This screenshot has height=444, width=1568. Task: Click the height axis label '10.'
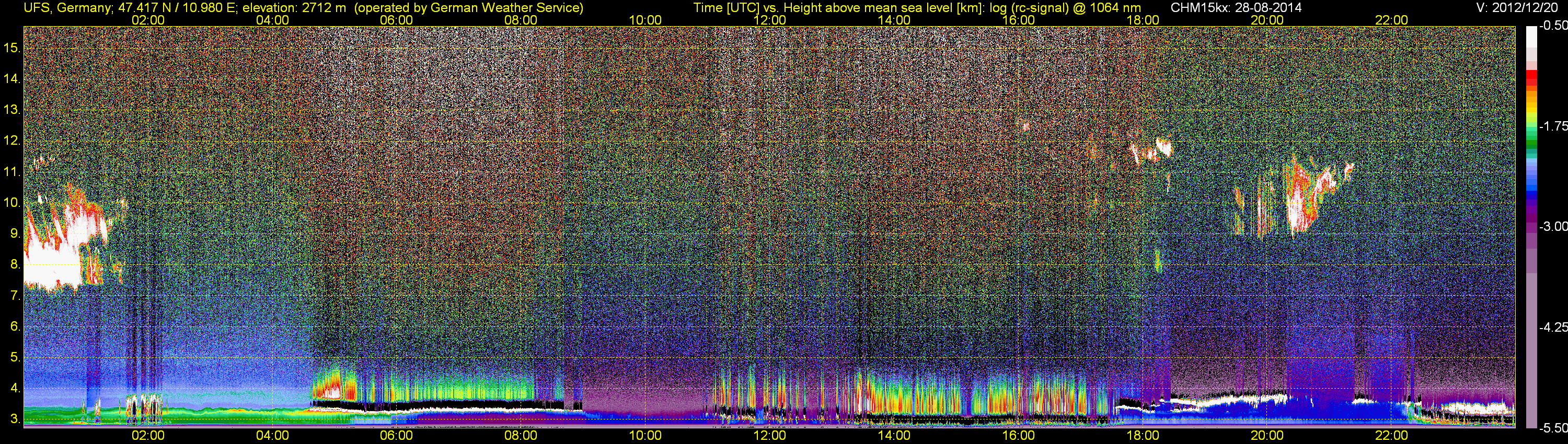coord(12,203)
